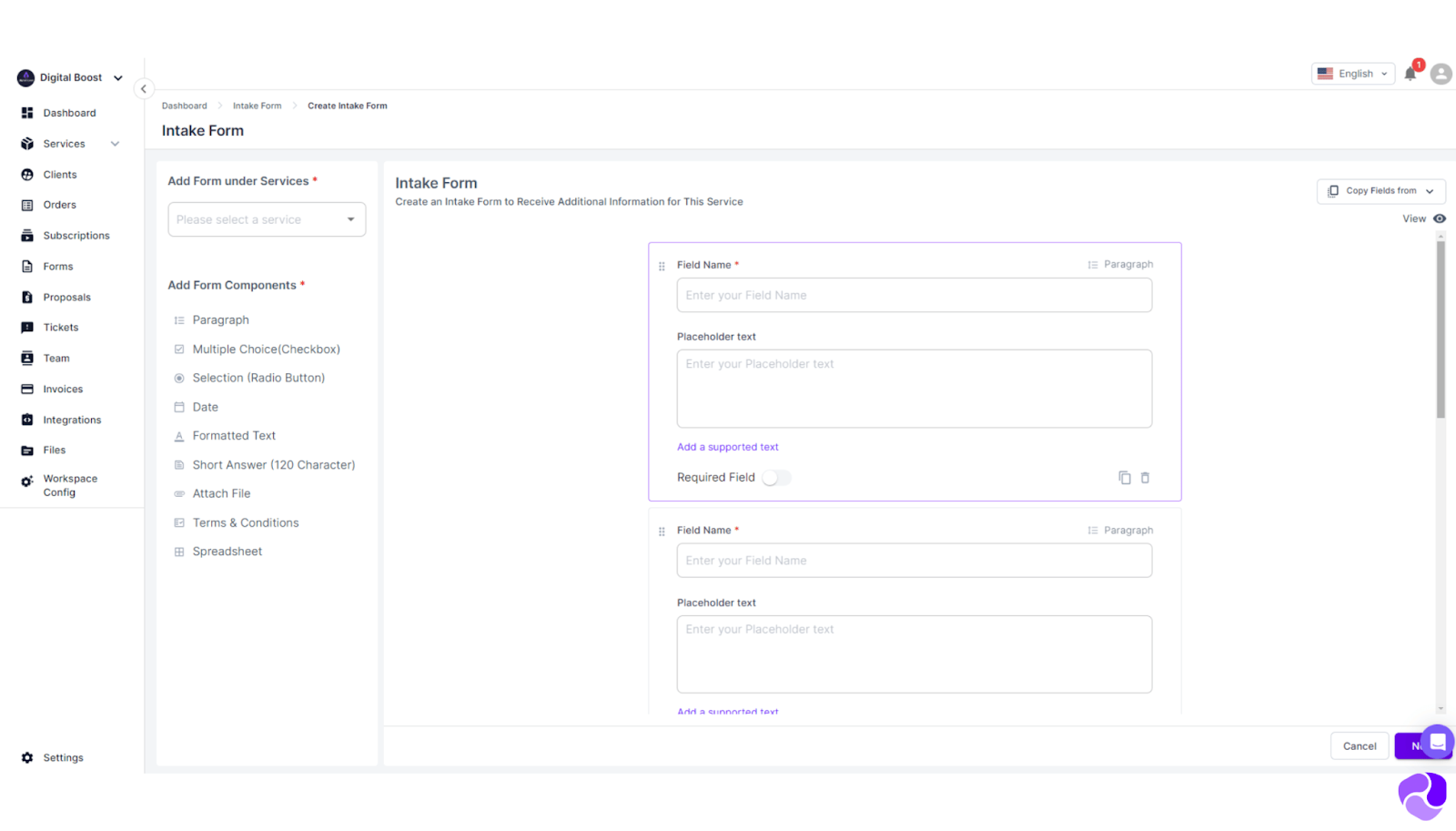1456x831 pixels.
Task: Add an Attach File component
Action: pos(221,492)
